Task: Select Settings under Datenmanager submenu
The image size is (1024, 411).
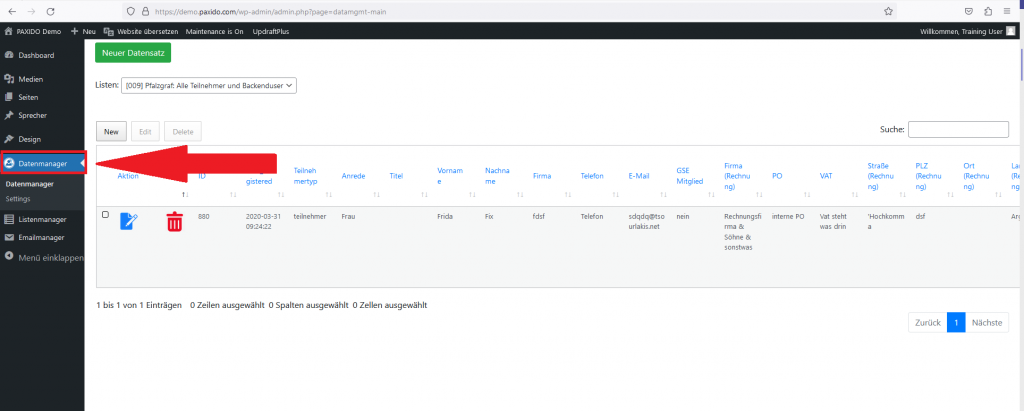Action: [18, 199]
